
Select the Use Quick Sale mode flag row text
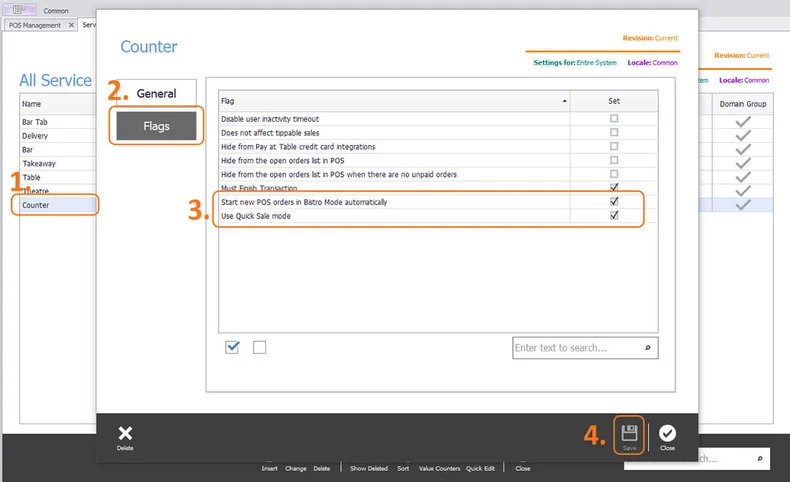click(255, 216)
